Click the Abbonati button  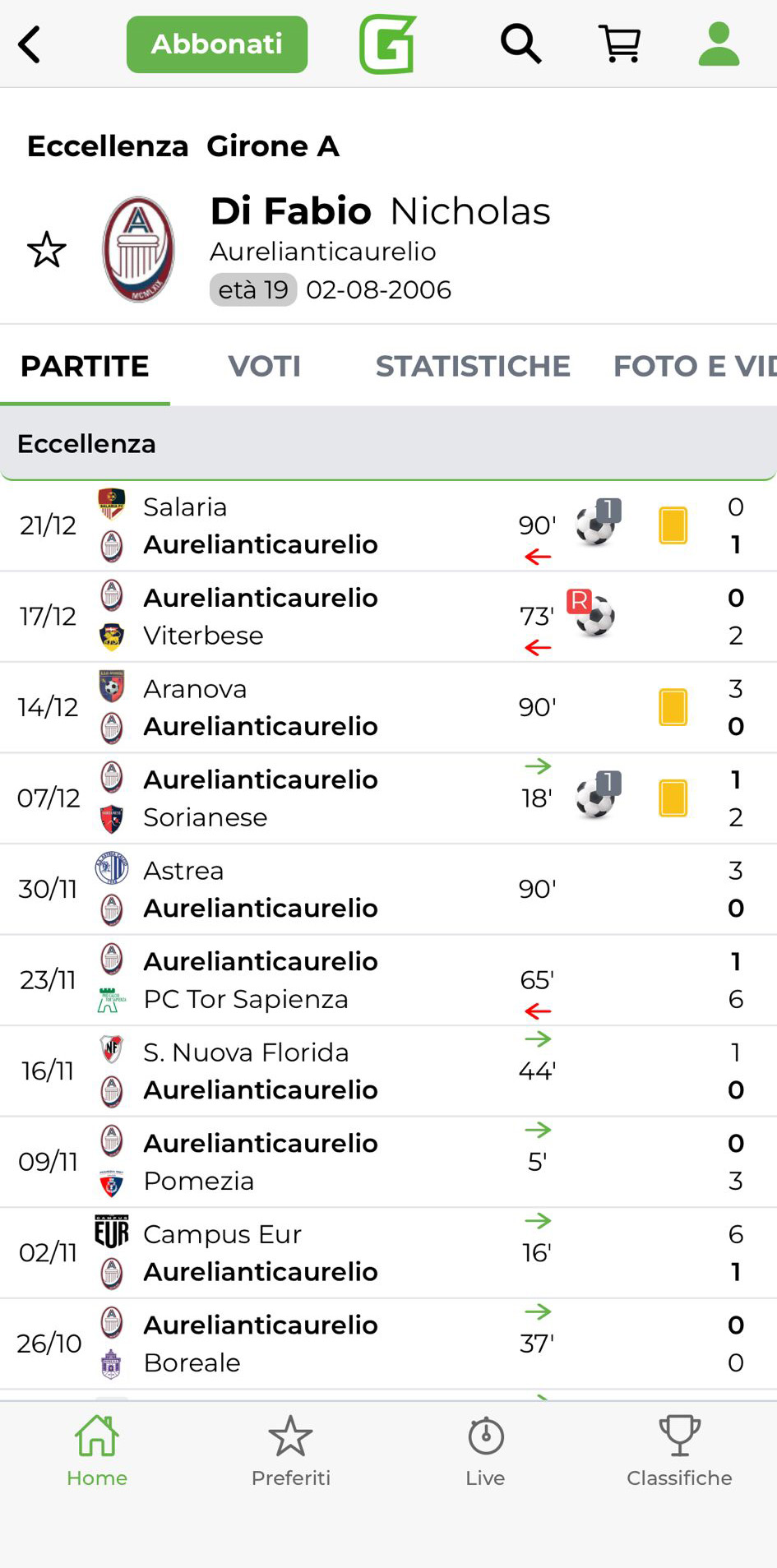(x=217, y=44)
